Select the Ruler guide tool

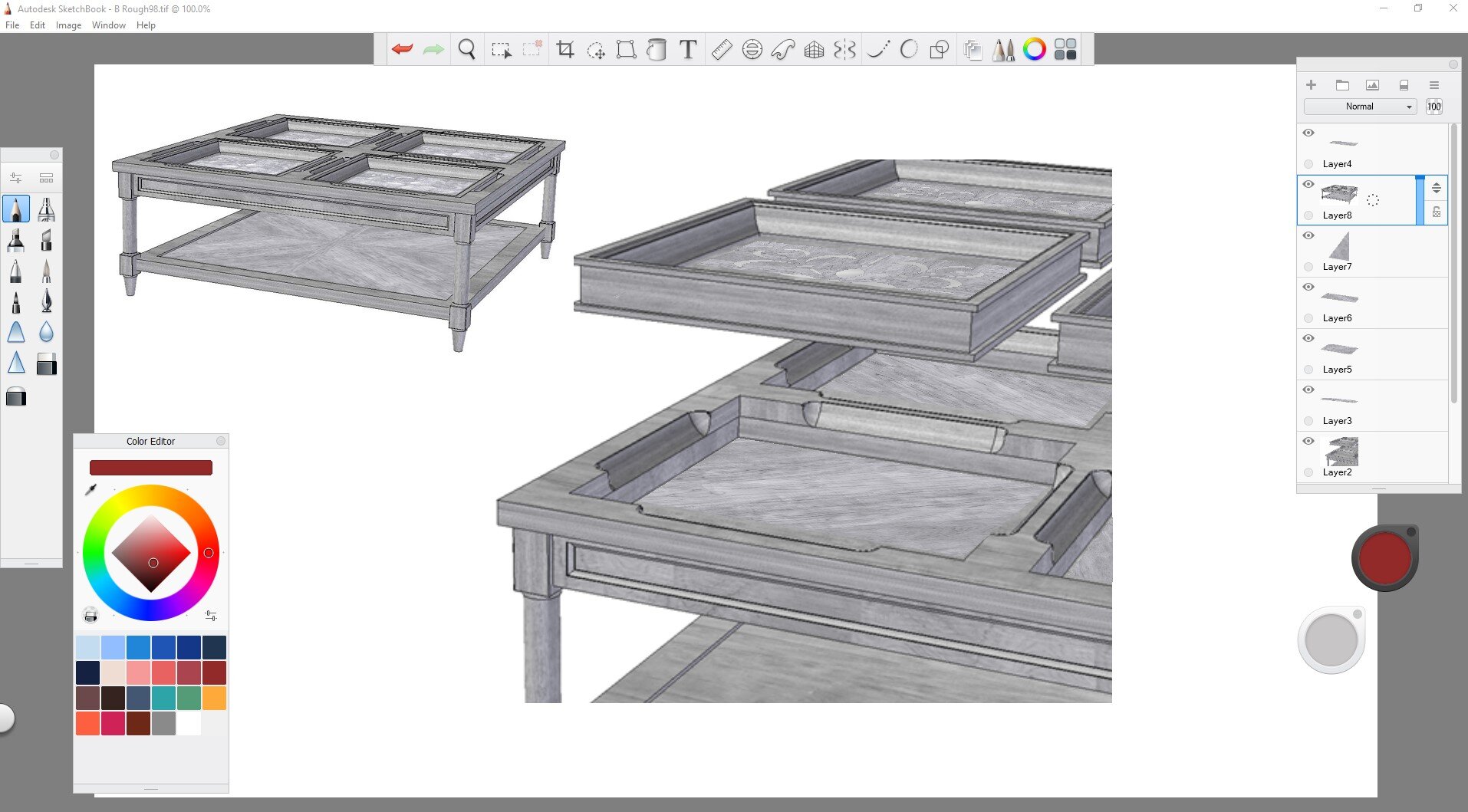(722, 50)
